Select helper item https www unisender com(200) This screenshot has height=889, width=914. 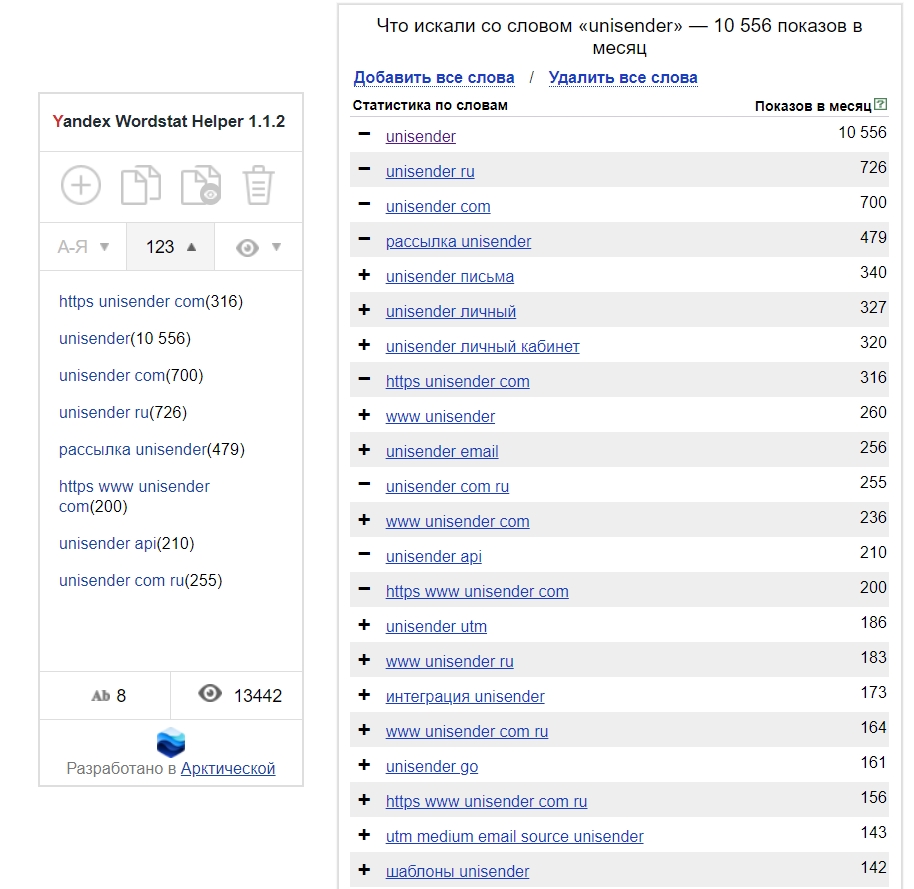click(134, 496)
